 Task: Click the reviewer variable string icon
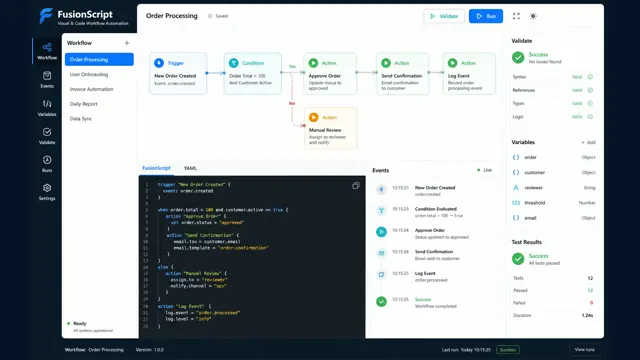[x=516, y=188]
